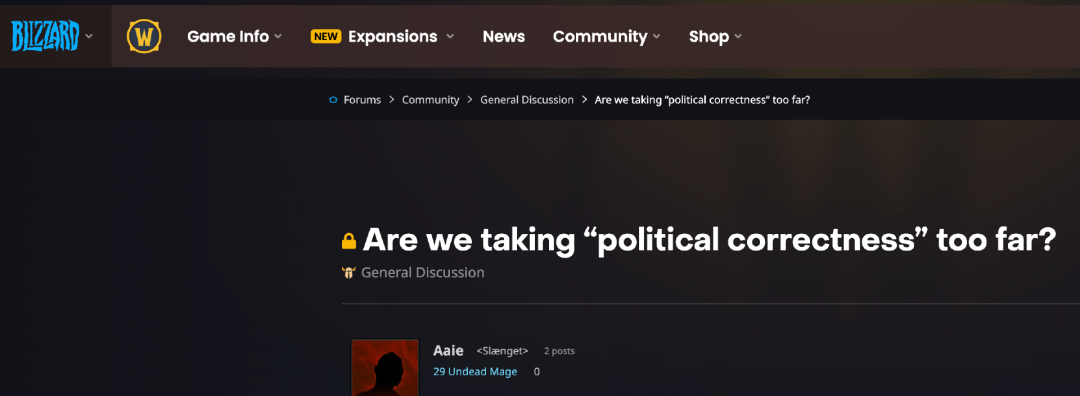
Task: Open General Discussion in the breadcrumb
Action: [527, 100]
